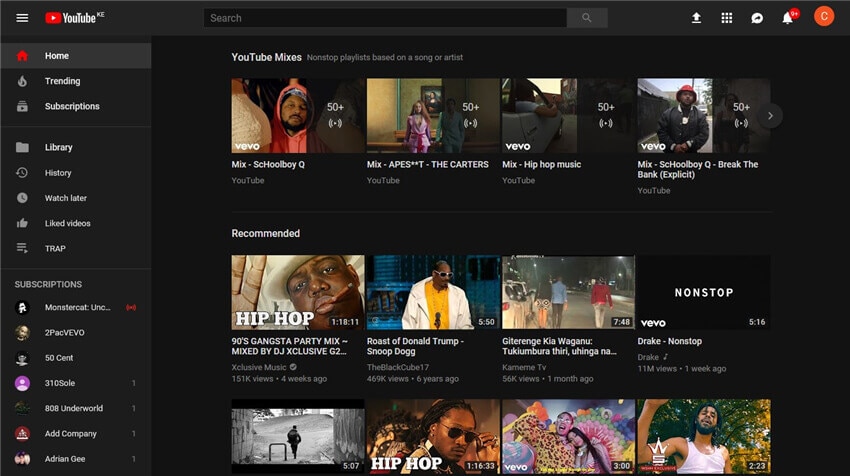This screenshot has height=476, width=850.
Task: Open the notifications bell
Action: pos(788,18)
